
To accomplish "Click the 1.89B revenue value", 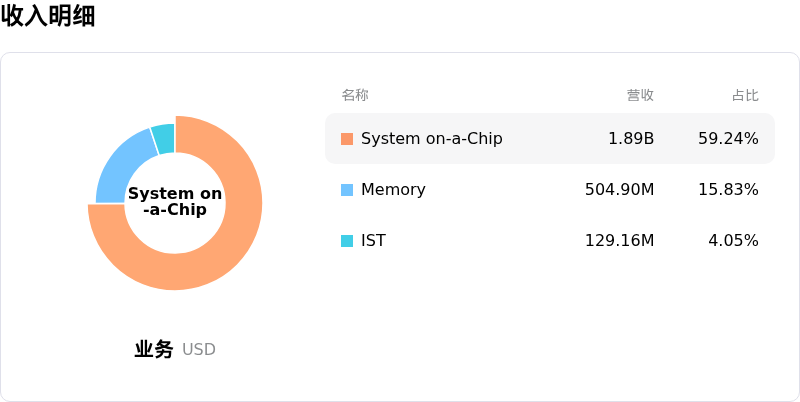I will 631,139.
